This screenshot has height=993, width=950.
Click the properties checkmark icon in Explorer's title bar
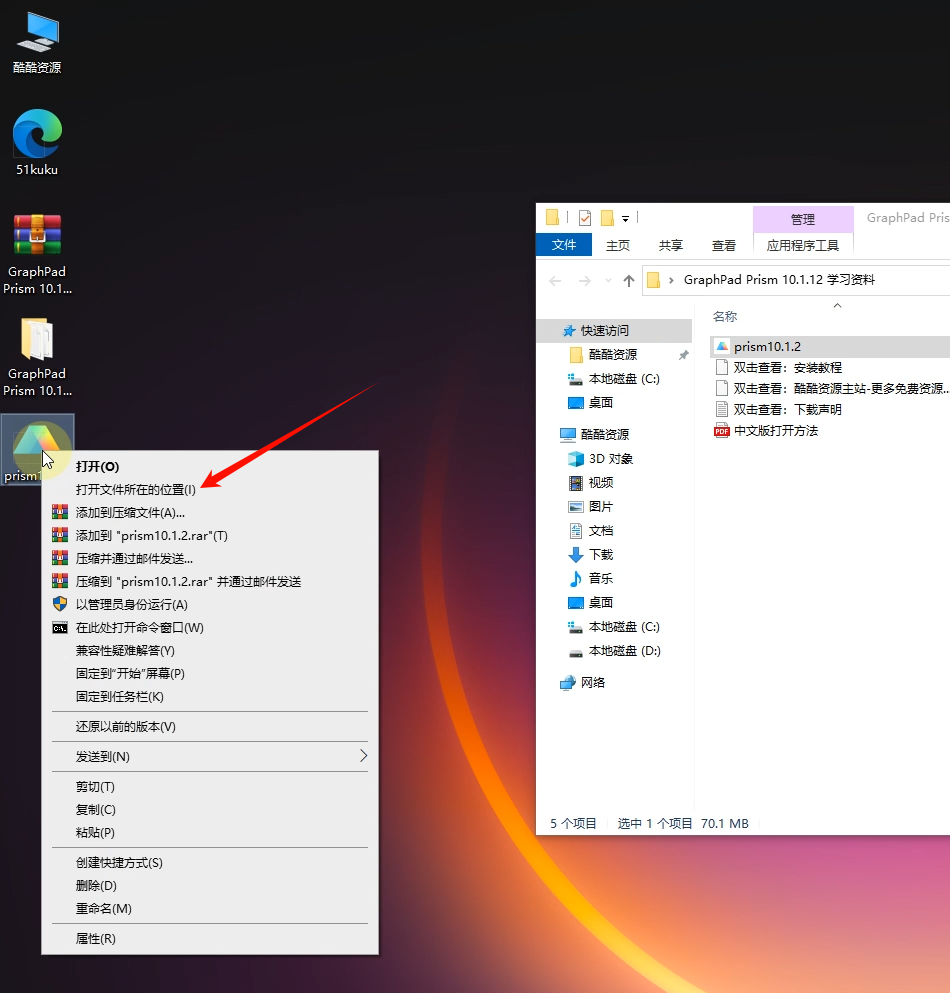click(x=585, y=218)
